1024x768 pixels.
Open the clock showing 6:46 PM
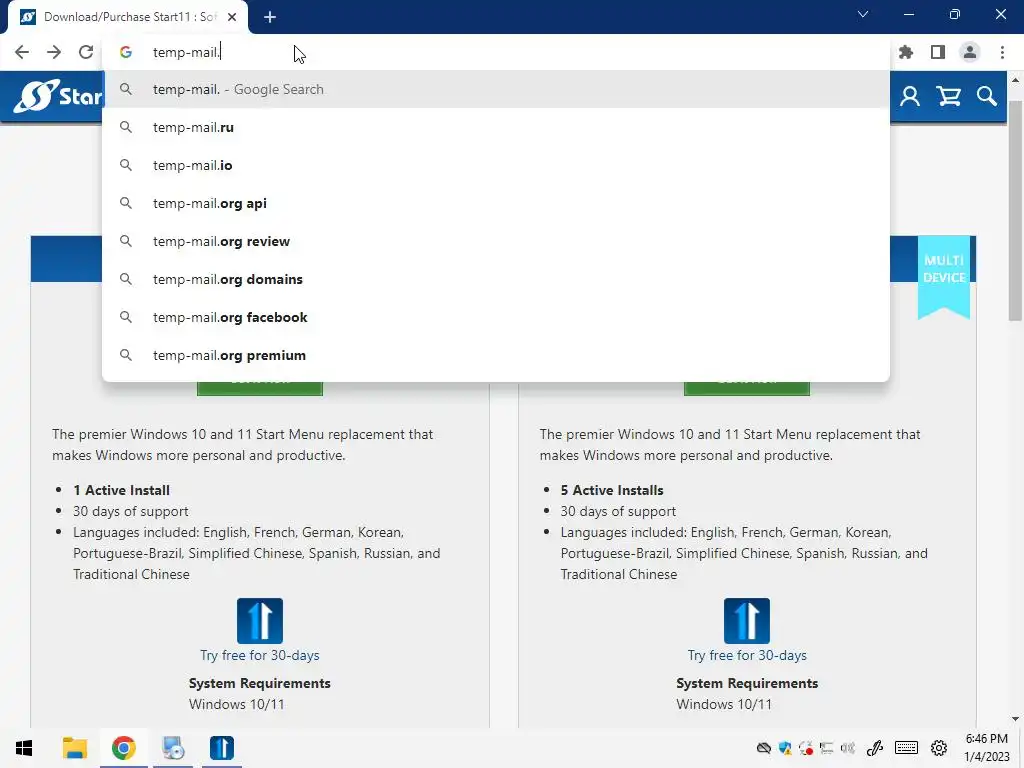click(x=987, y=748)
